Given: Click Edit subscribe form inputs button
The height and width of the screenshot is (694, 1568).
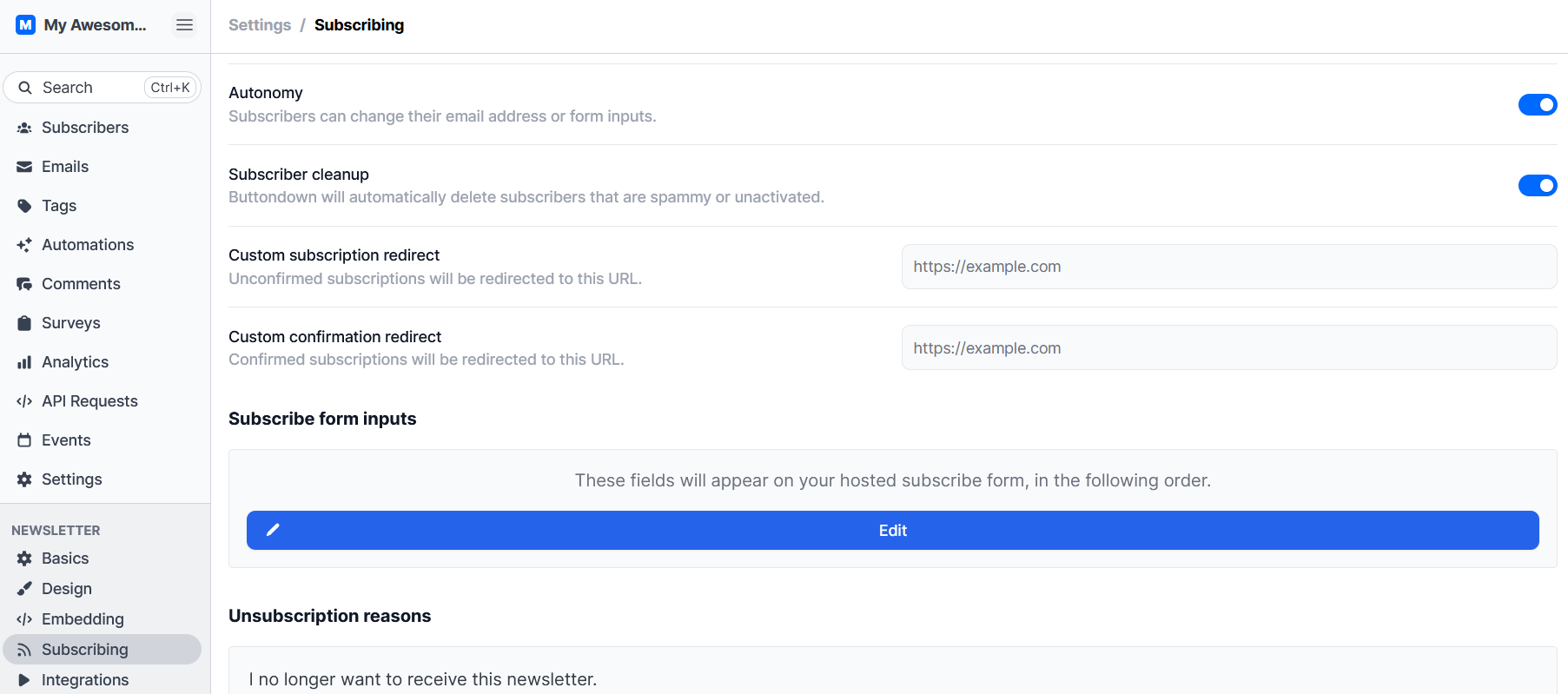Looking at the screenshot, I should pos(892,531).
